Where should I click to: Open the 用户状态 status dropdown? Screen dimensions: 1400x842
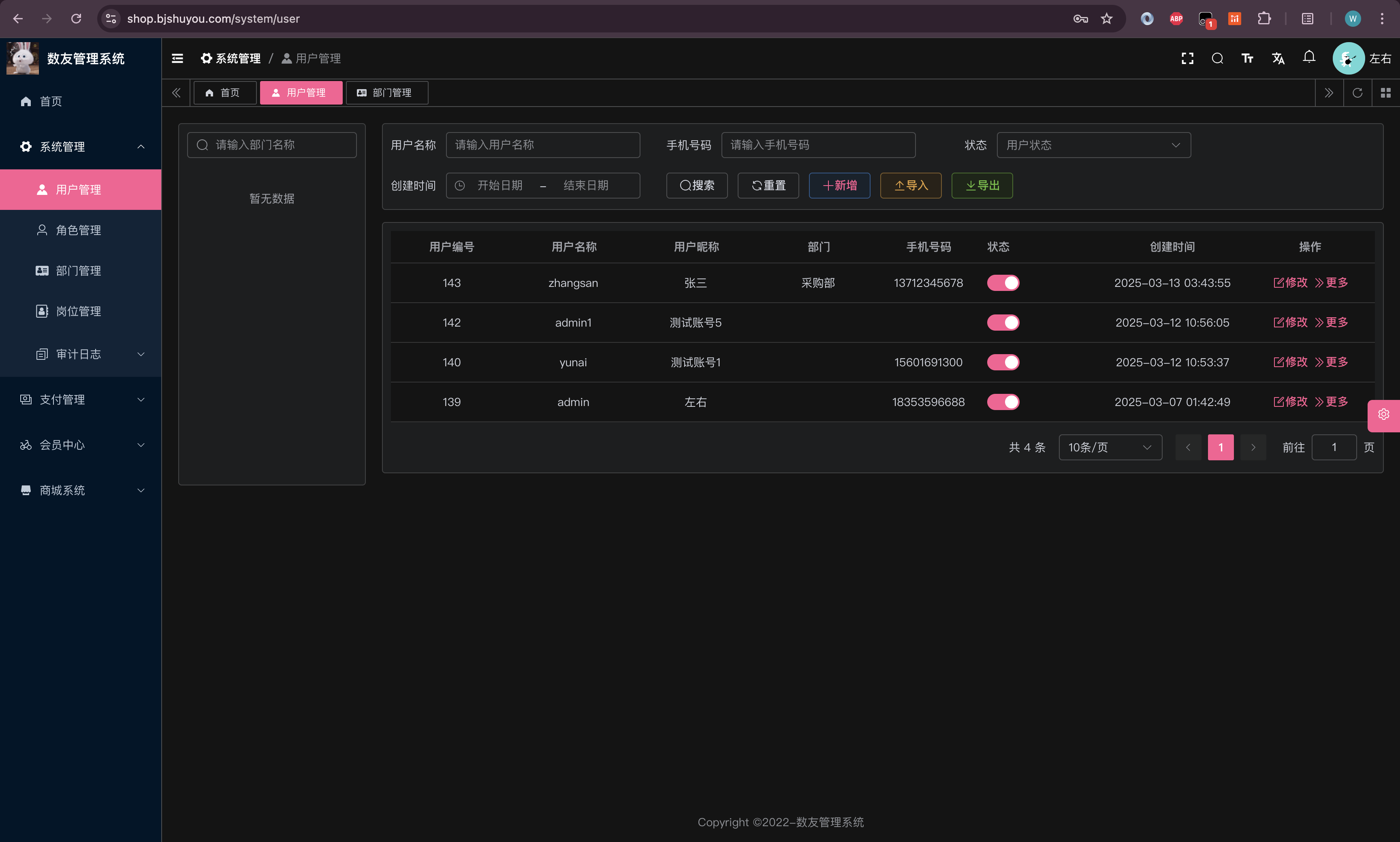[x=1093, y=145]
